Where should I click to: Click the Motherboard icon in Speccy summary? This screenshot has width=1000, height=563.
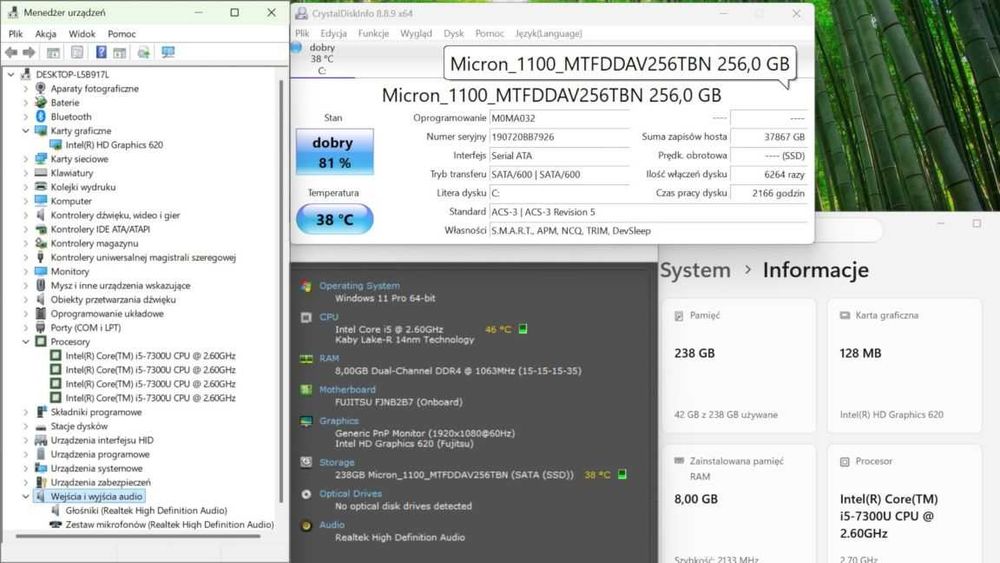point(306,390)
